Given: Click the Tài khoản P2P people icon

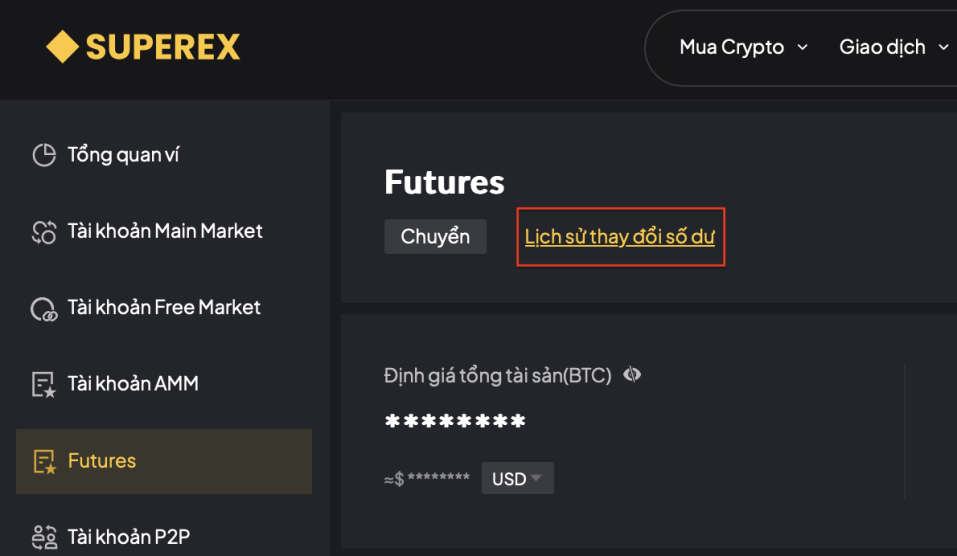Looking at the screenshot, I should pos(44,538).
